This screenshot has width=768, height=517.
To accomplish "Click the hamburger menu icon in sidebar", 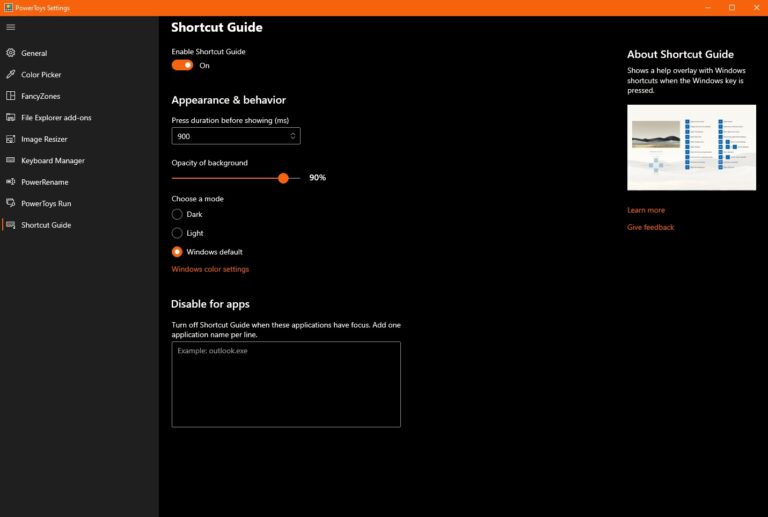I will (11, 27).
